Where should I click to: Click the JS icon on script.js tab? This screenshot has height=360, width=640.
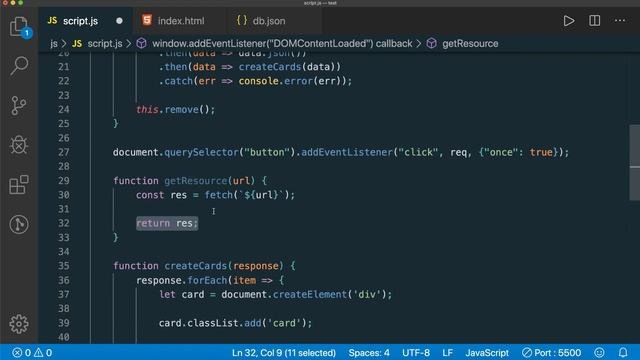(52, 20)
